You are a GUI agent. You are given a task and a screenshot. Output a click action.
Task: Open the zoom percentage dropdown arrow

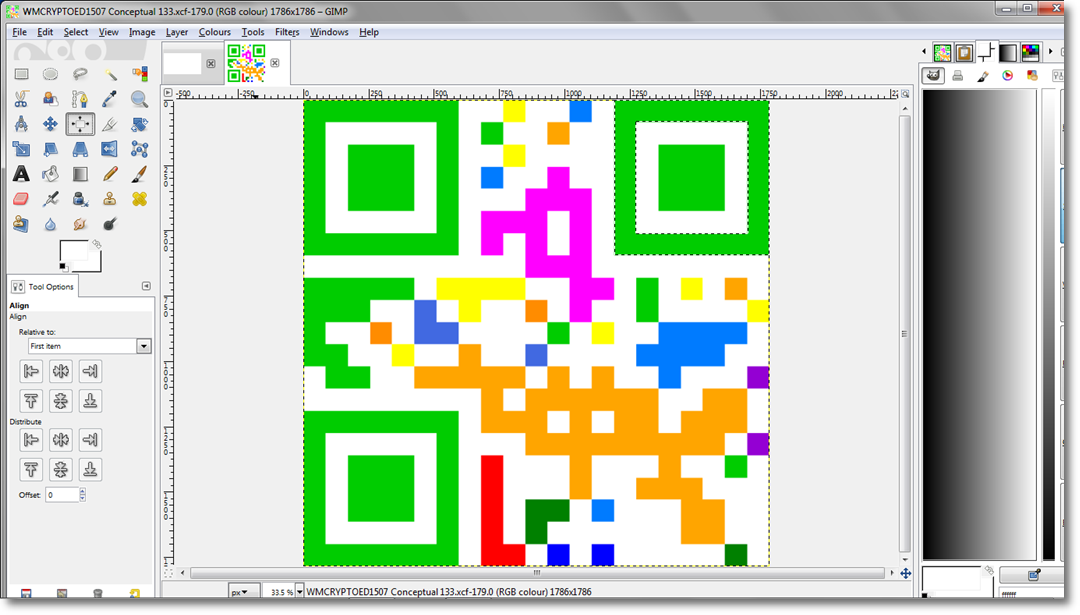[299, 592]
